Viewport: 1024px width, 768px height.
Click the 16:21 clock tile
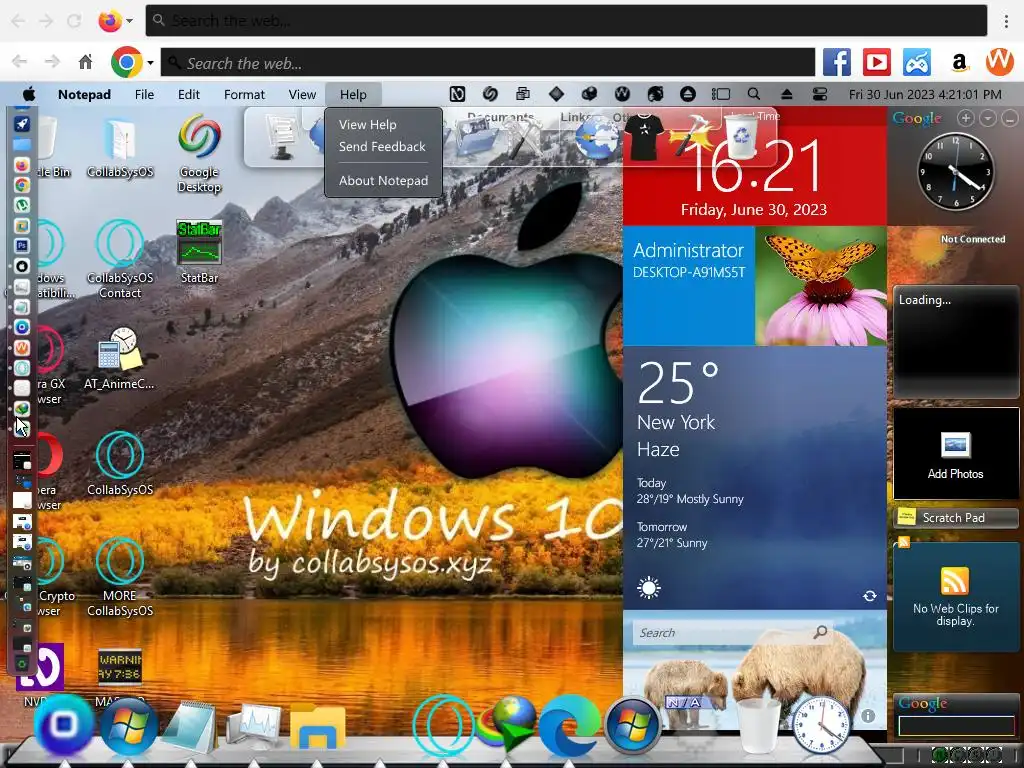[x=755, y=167]
